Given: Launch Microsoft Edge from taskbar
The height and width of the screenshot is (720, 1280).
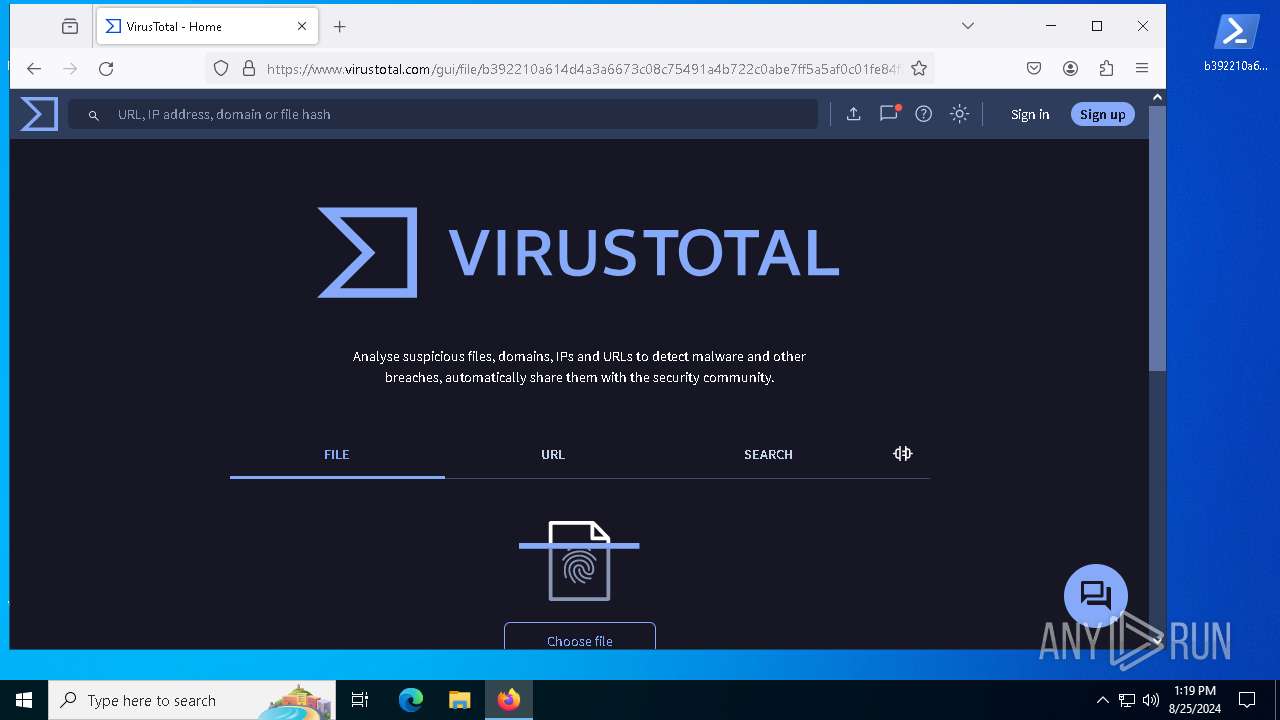Looking at the screenshot, I should (x=411, y=700).
